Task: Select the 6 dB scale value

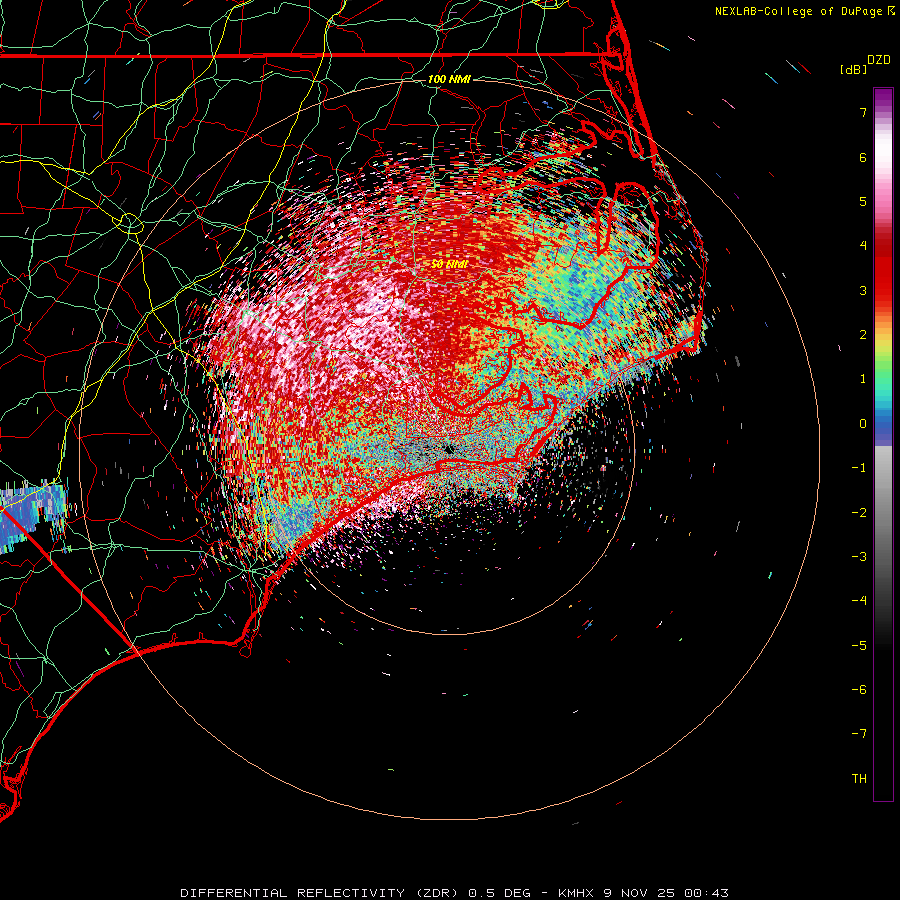Action: point(863,157)
